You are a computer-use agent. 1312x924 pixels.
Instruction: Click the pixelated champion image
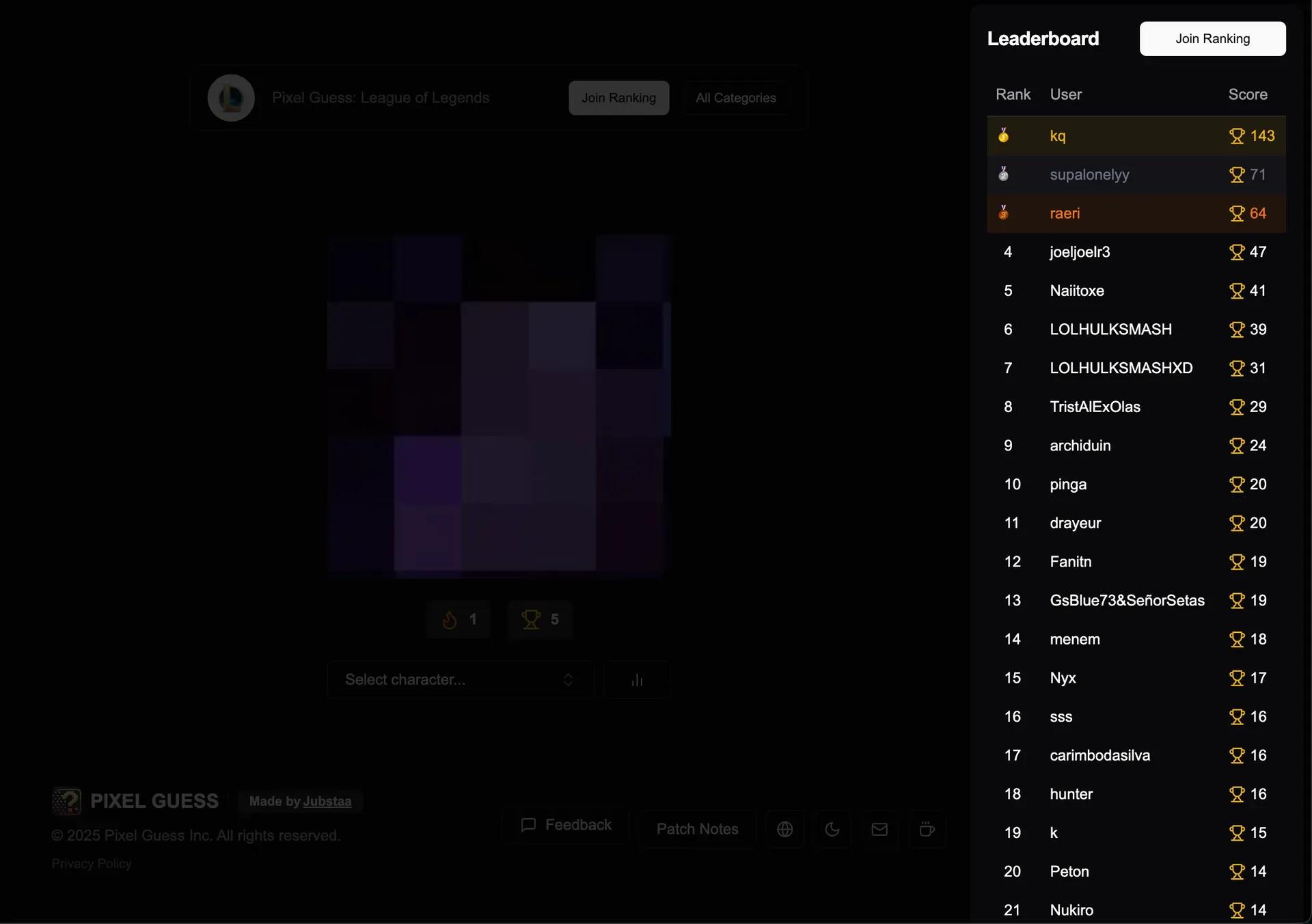499,406
